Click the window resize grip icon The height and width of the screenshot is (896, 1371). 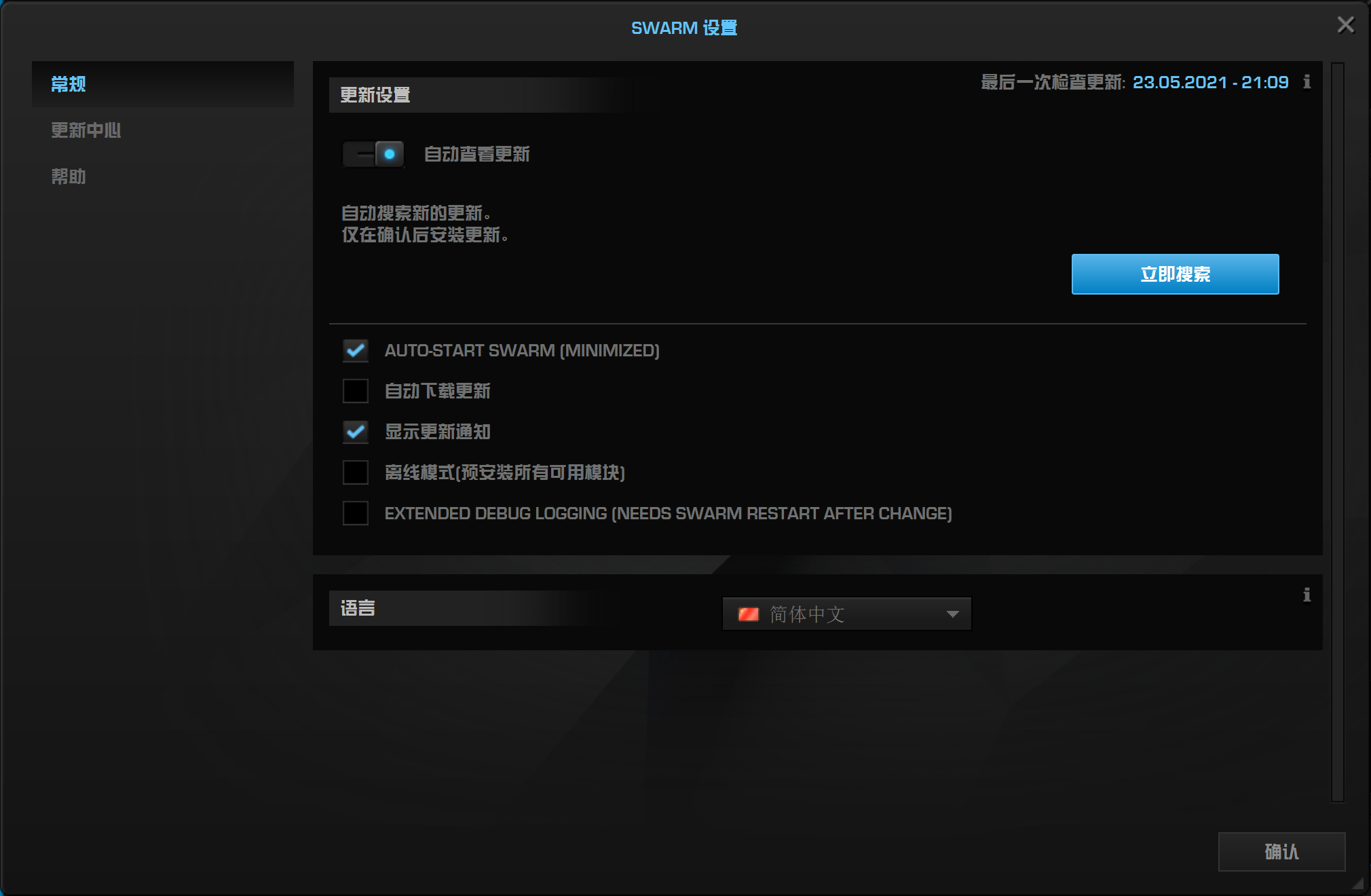[1357, 883]
